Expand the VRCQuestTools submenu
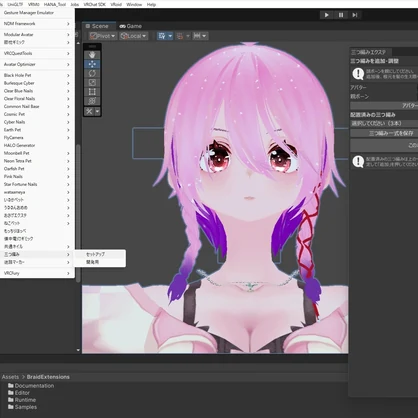This screenshot has height=418, width=418. coord(37,53)
